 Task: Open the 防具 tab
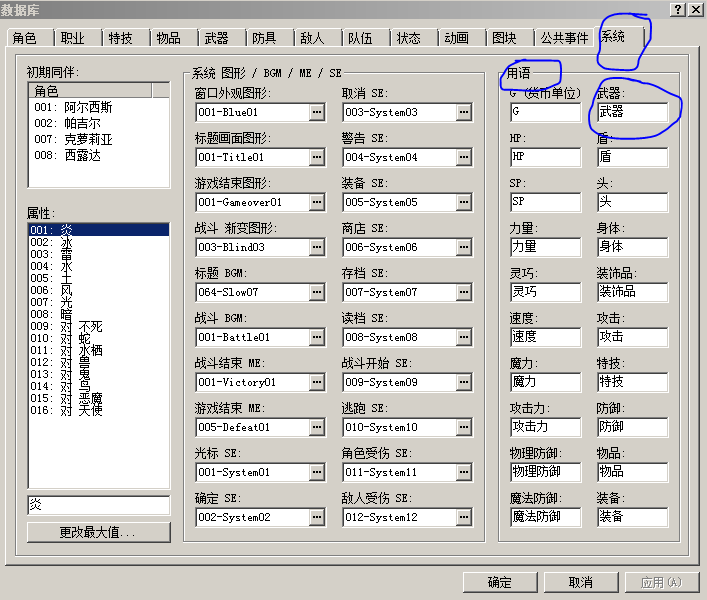(270, 38)
